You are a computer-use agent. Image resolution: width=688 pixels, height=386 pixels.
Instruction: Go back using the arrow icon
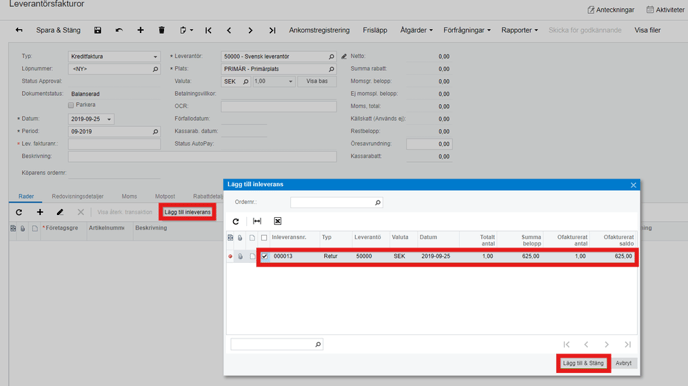19,30
